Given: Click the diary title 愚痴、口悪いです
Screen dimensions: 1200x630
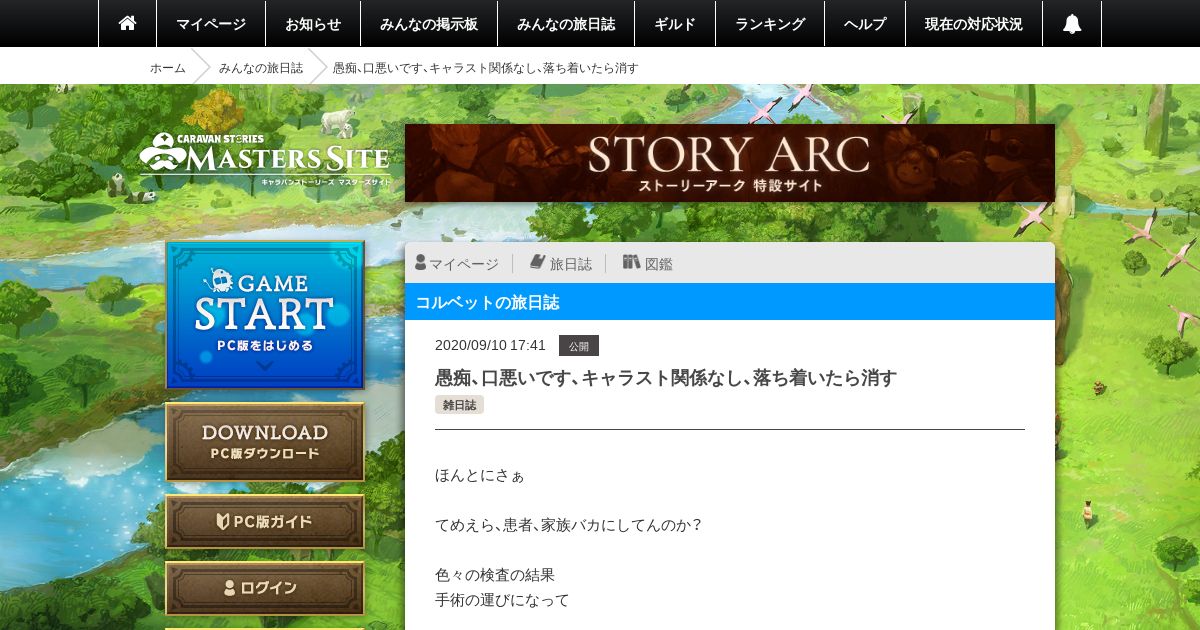Looking at the screenshot, I should (666, 378).
